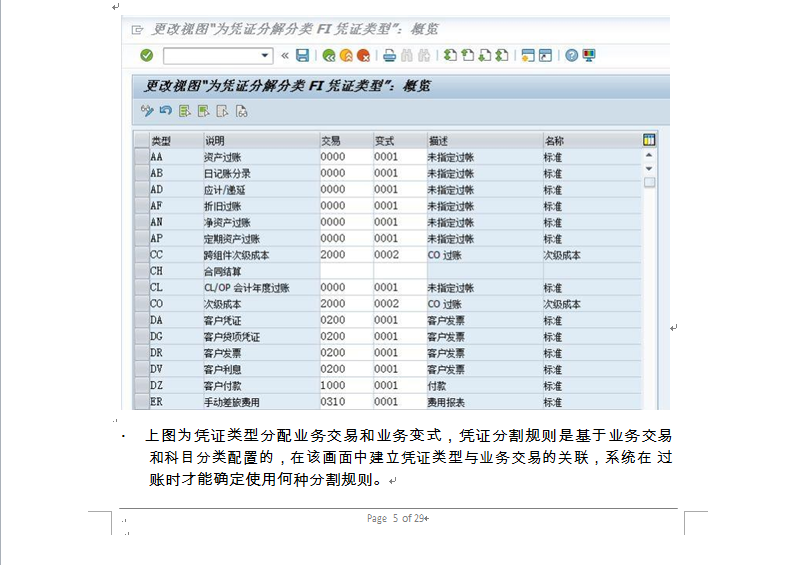Toggle Display/Change pencil-glasses icon
The width and height of the screenshot is (789, 565).
point(147,111)
